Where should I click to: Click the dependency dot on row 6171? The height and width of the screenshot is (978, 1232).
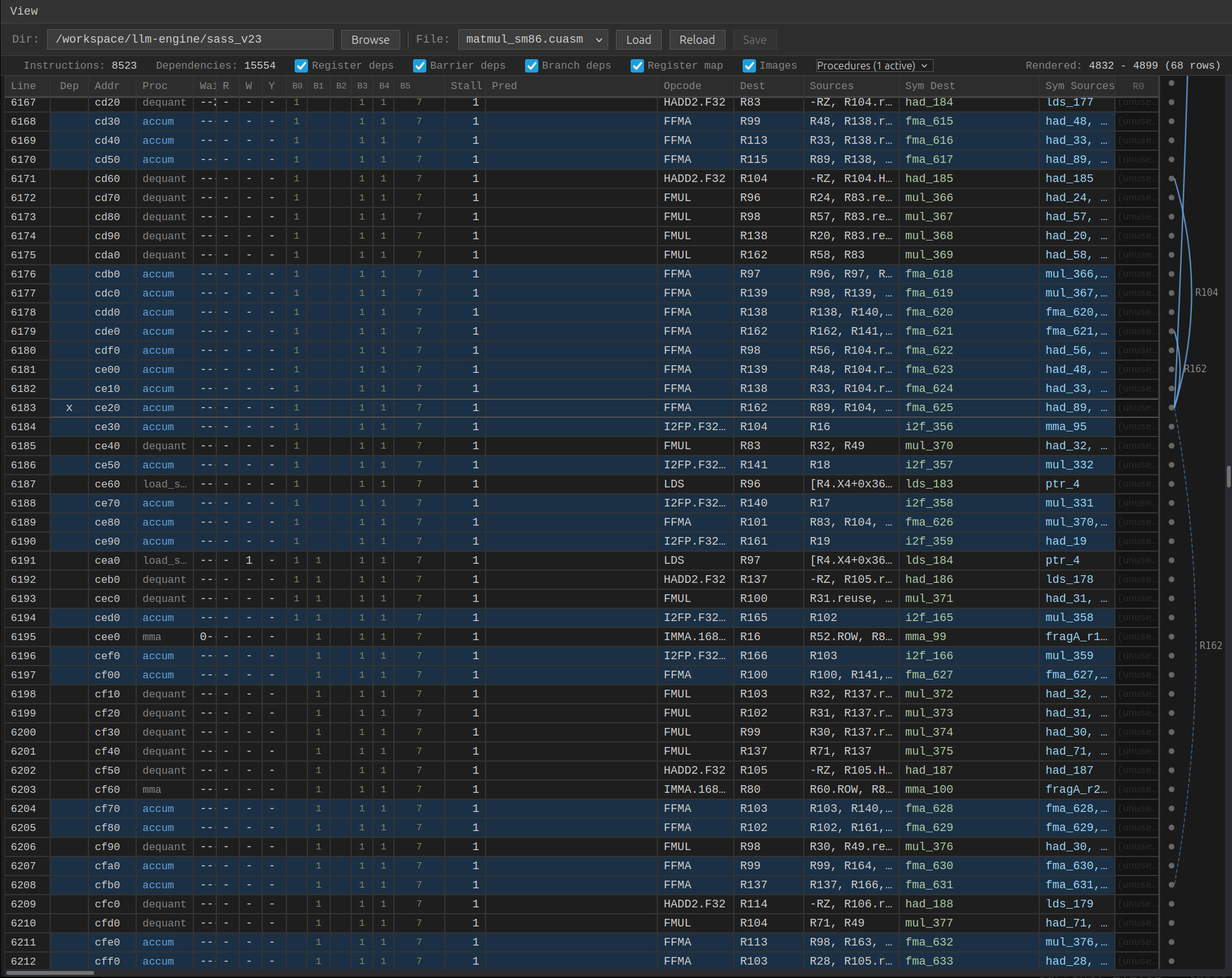pyautogui.click(x=1172, y=178)
